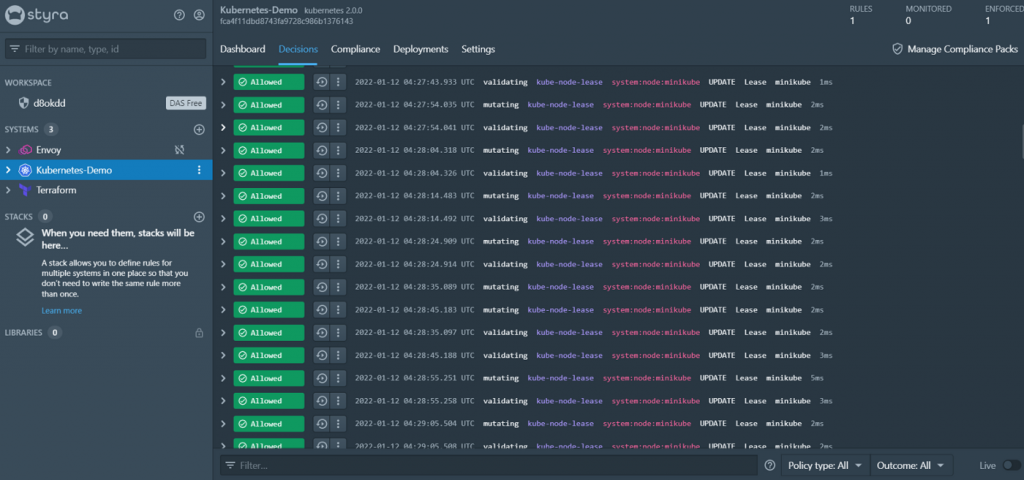
Task: Toggle the Live switch on
Action: coord(1012,466)
